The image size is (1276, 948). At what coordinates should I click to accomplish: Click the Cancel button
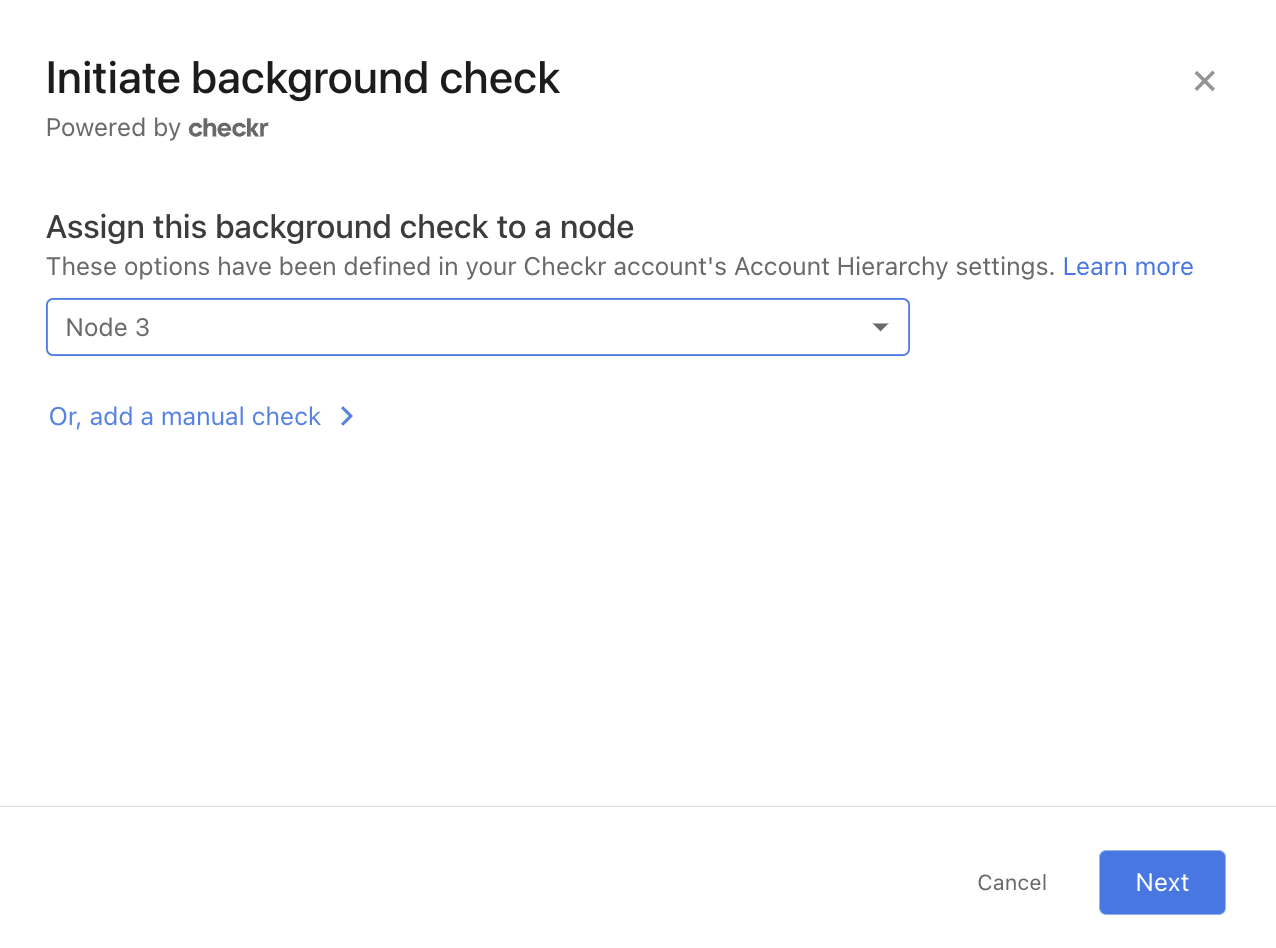tap(1012, 882)
